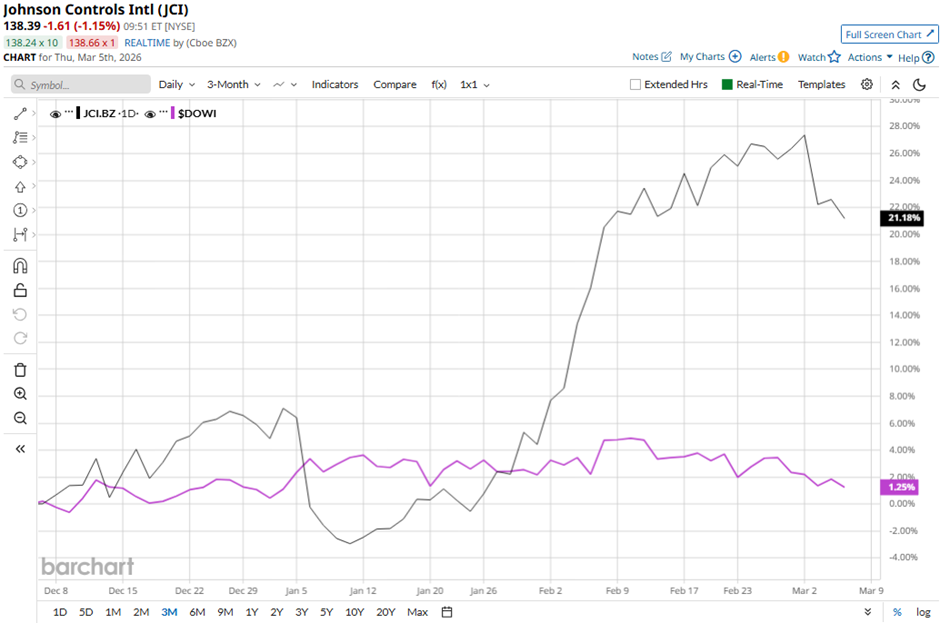
Task: Select the 3M range
Action: tap(169, 612)
